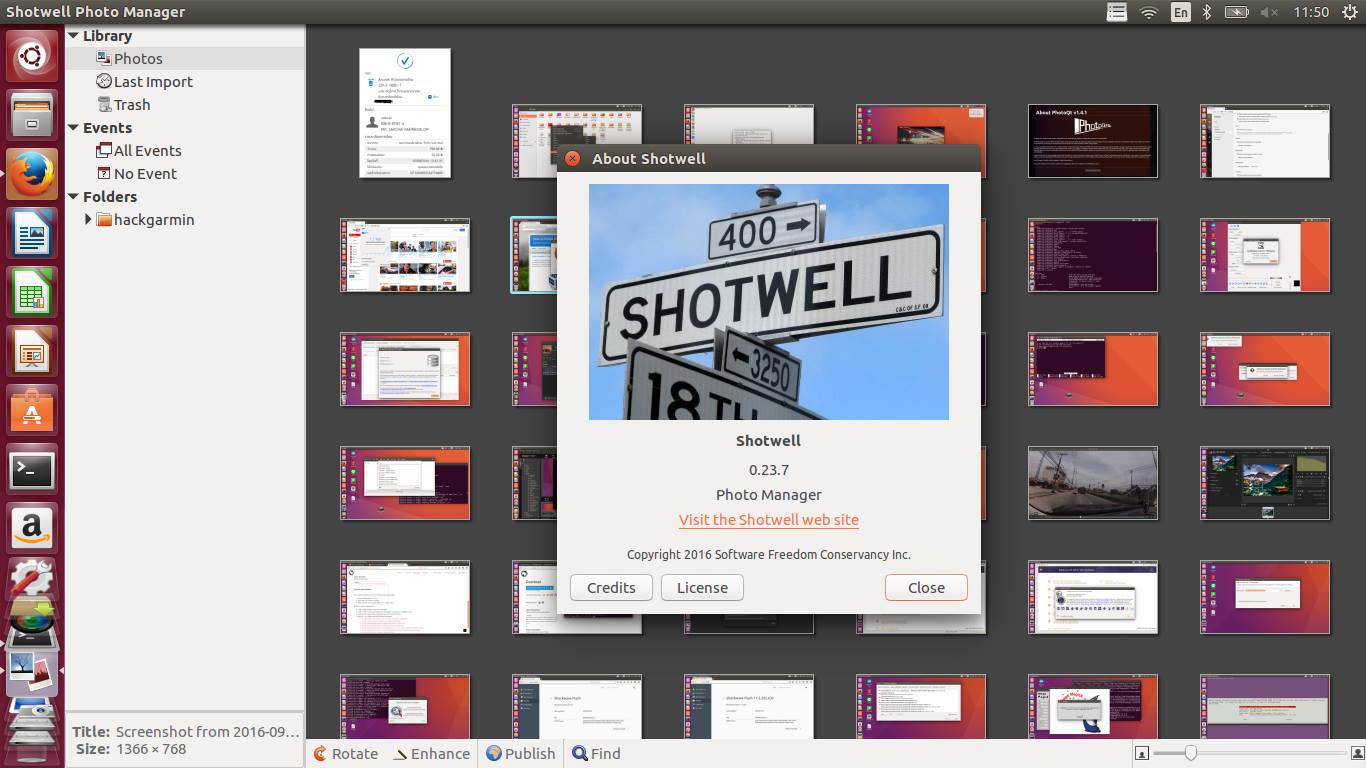The height and width of the screenshot is (768, 1366).
Task: Click the Wi-Fi network indicator
Action: [x=1149, y=12]
